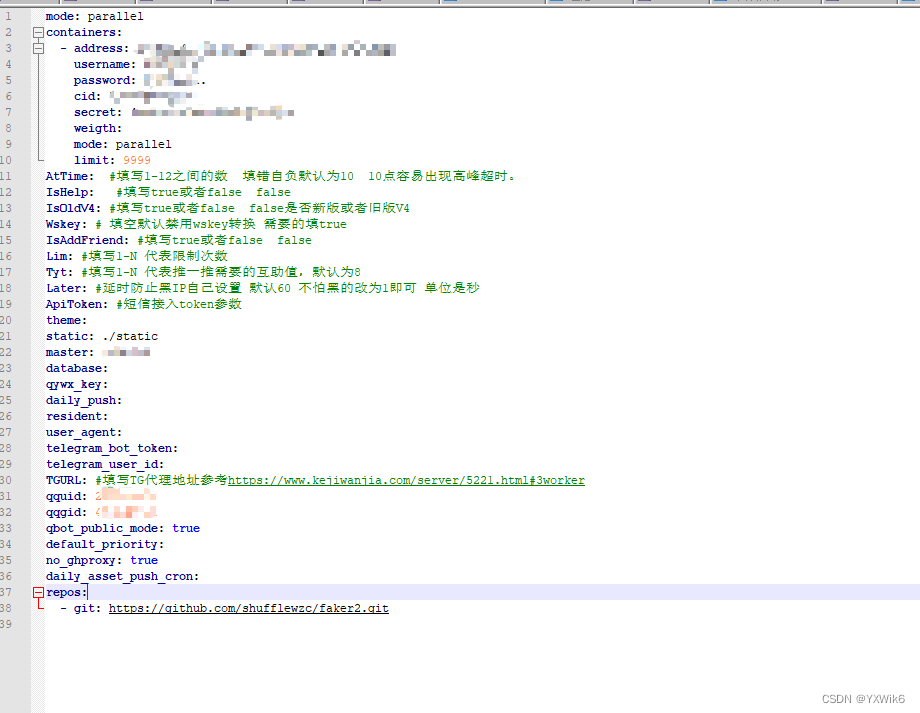The width and height of the screenshot is (920, 713).
Task: Click the IsAddFriend: key
Action: pyautogui.click(x=87, y=240)
